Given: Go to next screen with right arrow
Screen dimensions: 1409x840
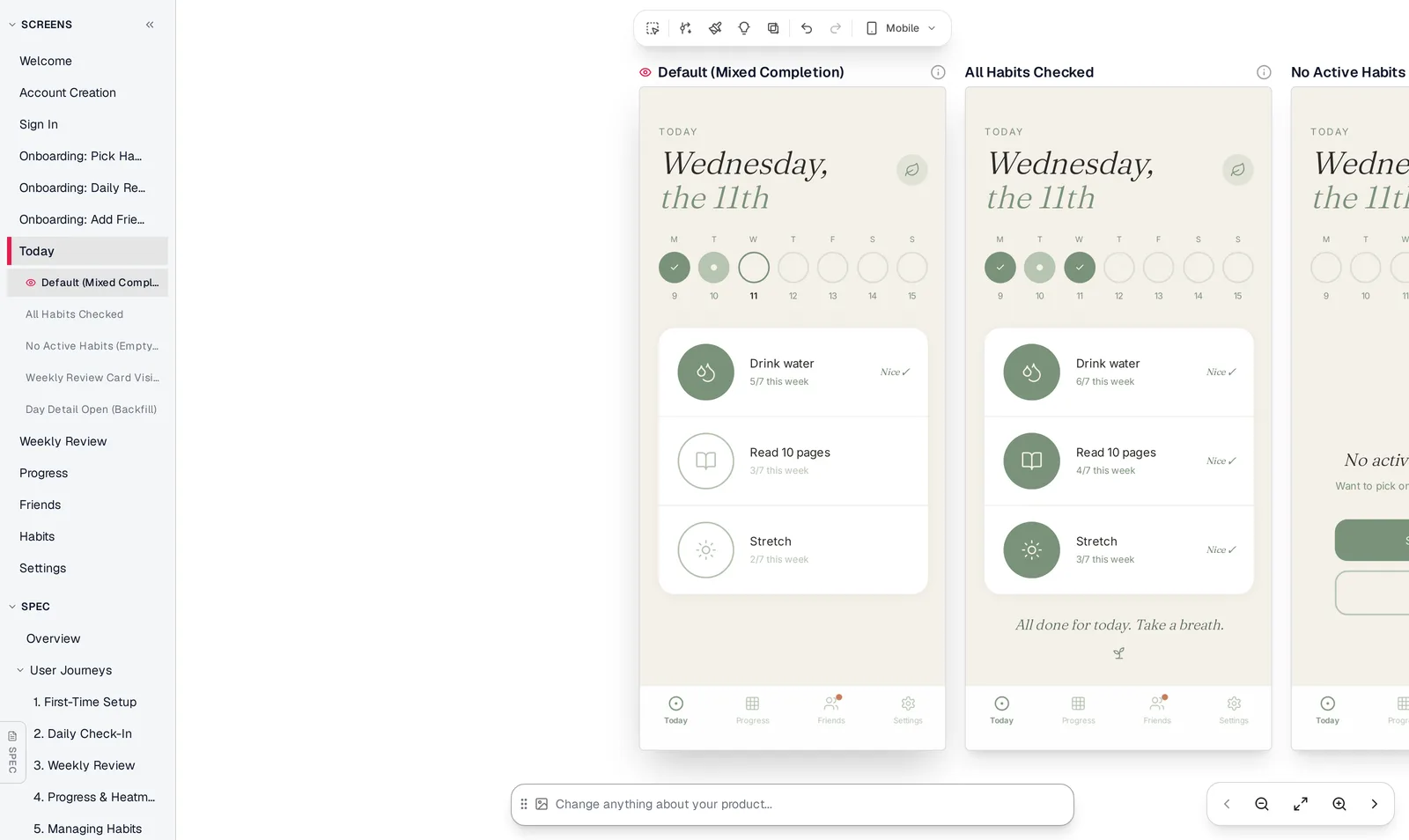Looking at the screenshot, I should (x=1375, y=804).
